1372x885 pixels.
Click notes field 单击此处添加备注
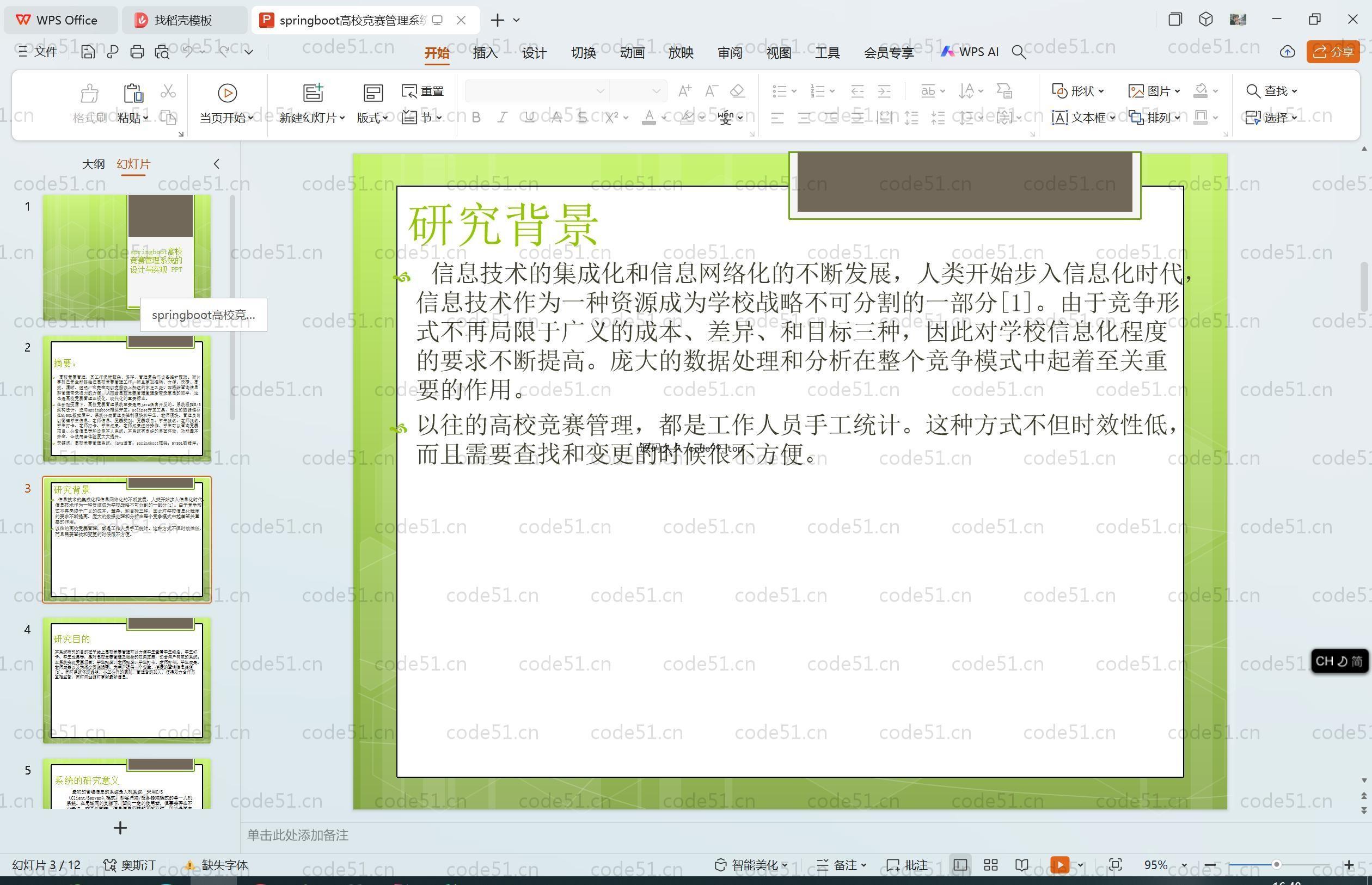click(x=298, y=835)
